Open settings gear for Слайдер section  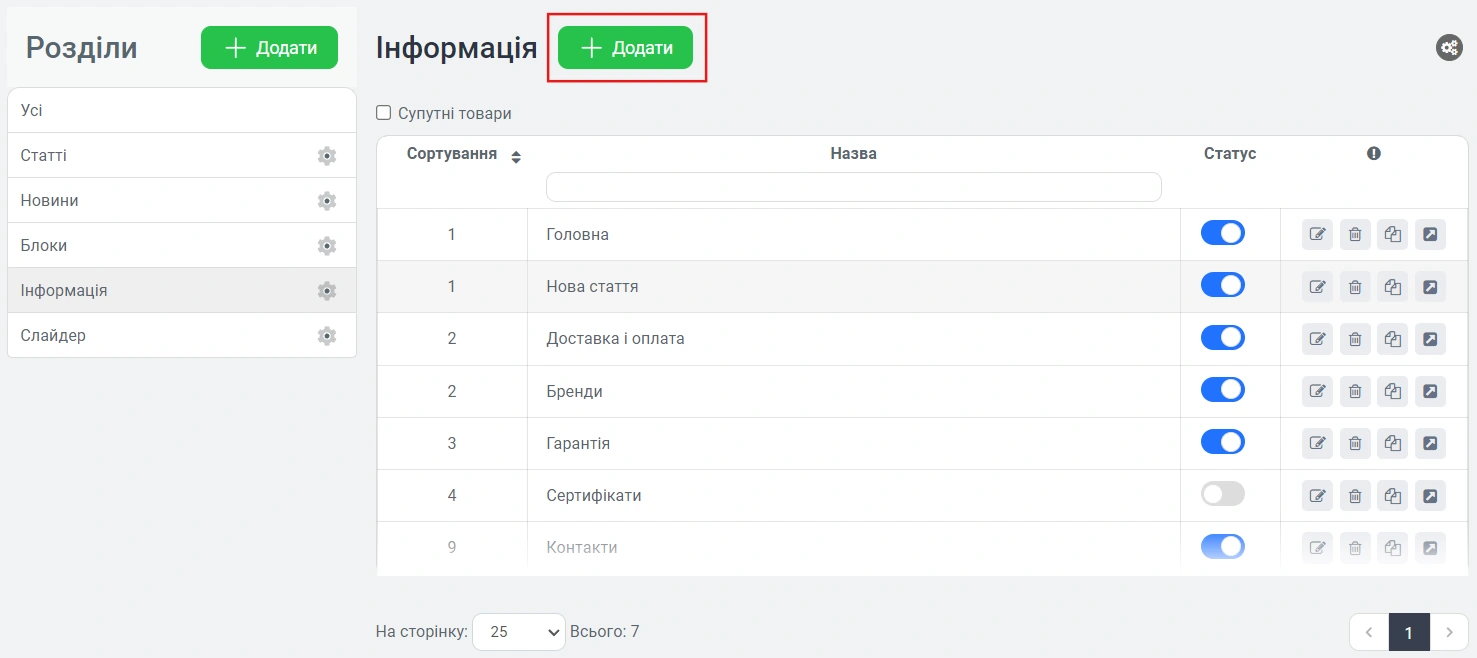326,336
